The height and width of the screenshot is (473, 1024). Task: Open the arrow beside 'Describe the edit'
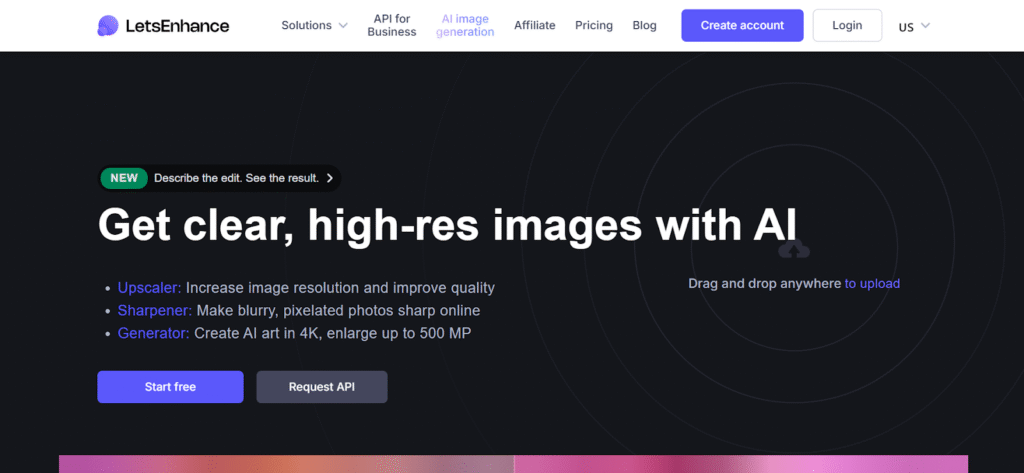(330, 178)
